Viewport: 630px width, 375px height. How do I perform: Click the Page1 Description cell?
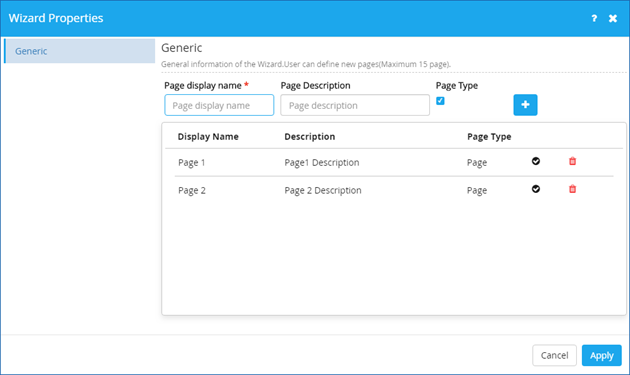[322, 163]
